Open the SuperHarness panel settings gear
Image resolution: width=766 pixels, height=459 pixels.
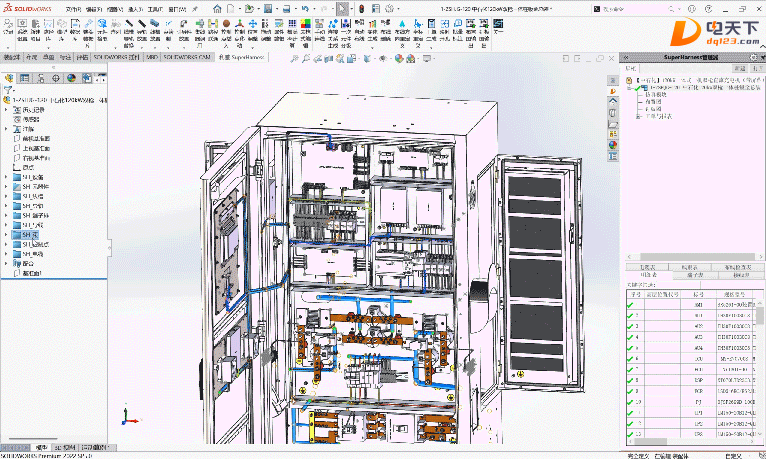click(x=753, y=57)
